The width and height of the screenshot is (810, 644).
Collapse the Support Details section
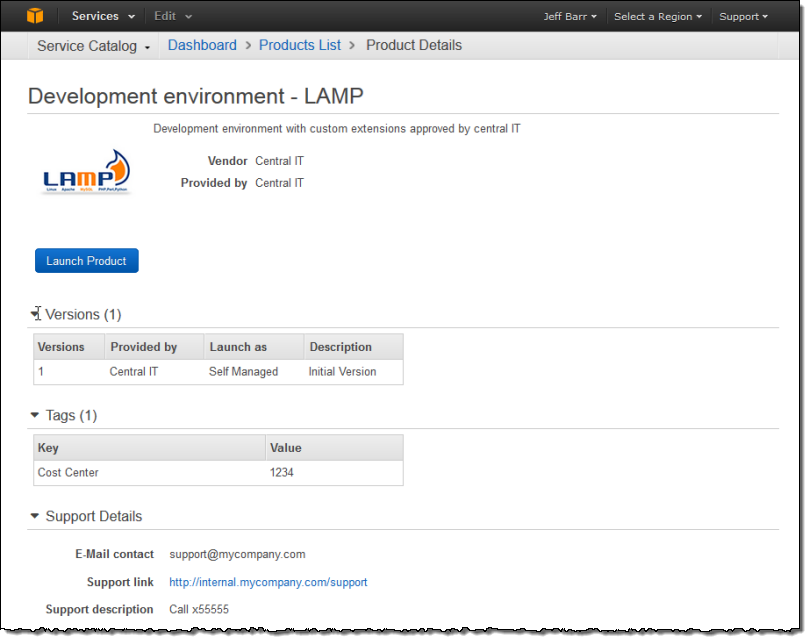pos(36,516)
